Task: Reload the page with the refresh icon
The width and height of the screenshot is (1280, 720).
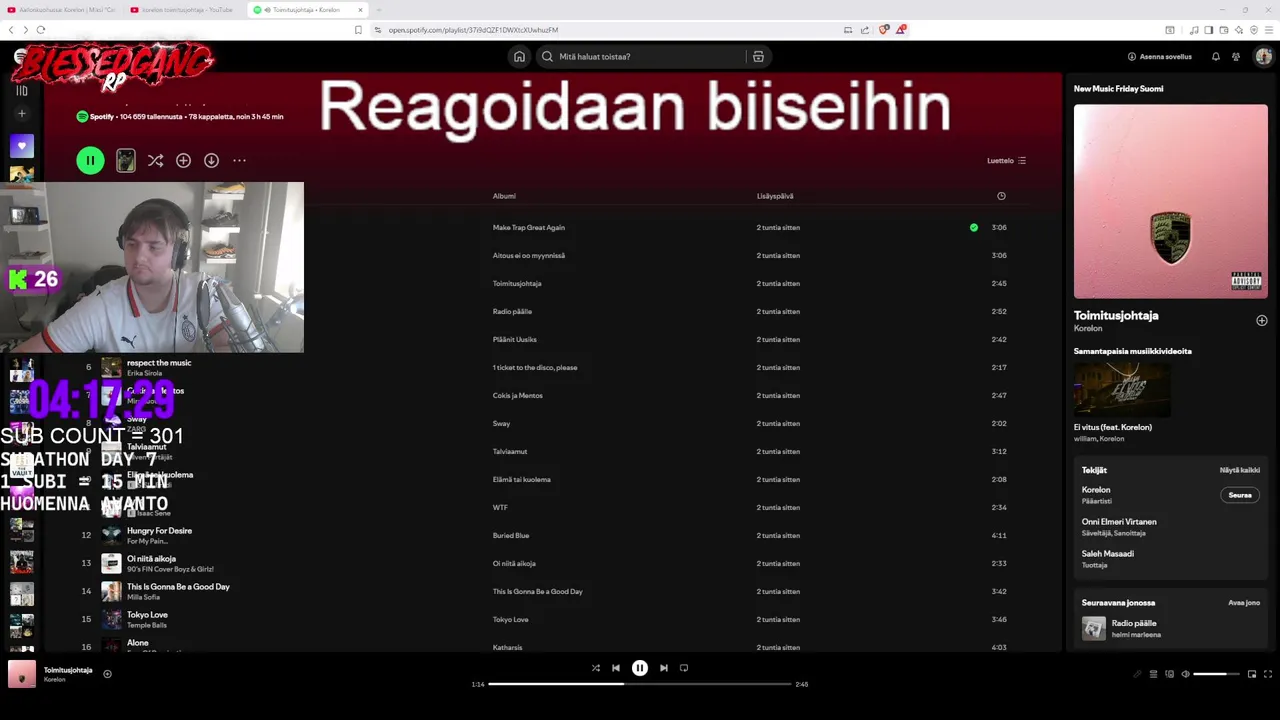Action: click(41, 30)
